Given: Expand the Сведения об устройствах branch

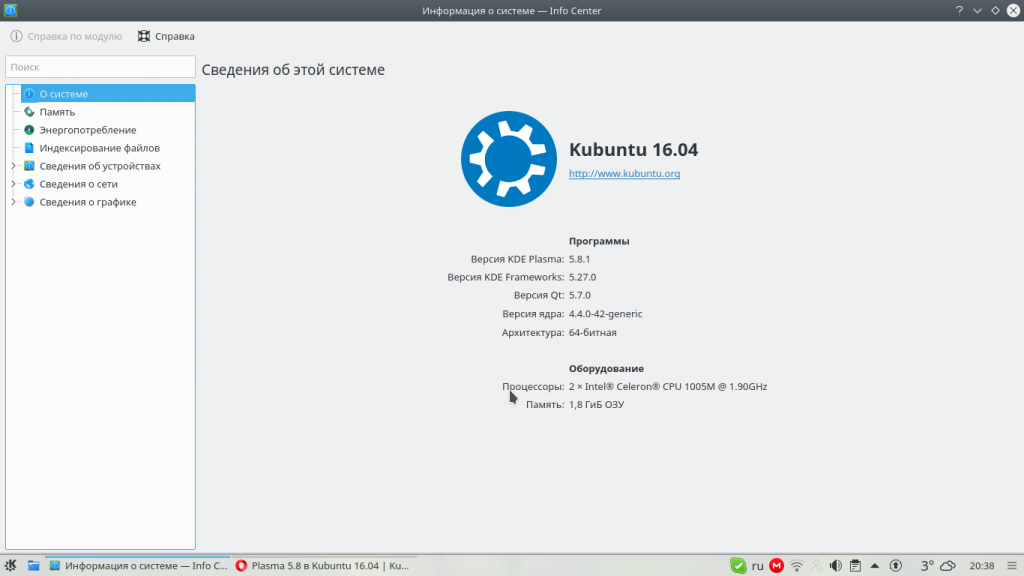Looking at the screenshot, I should point(13,166).
